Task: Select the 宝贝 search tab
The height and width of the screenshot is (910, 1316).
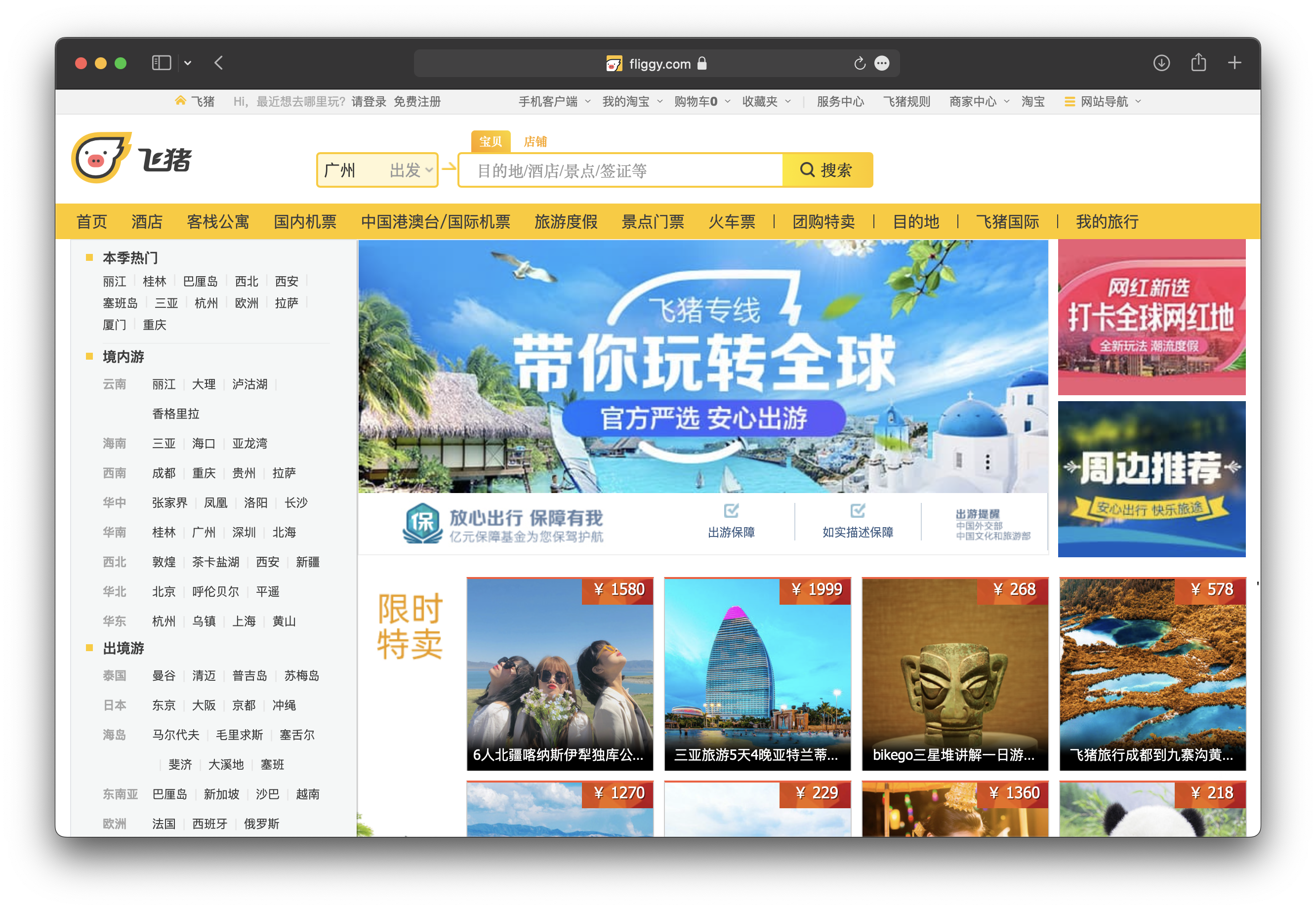Action: click(x=491, y=141)
